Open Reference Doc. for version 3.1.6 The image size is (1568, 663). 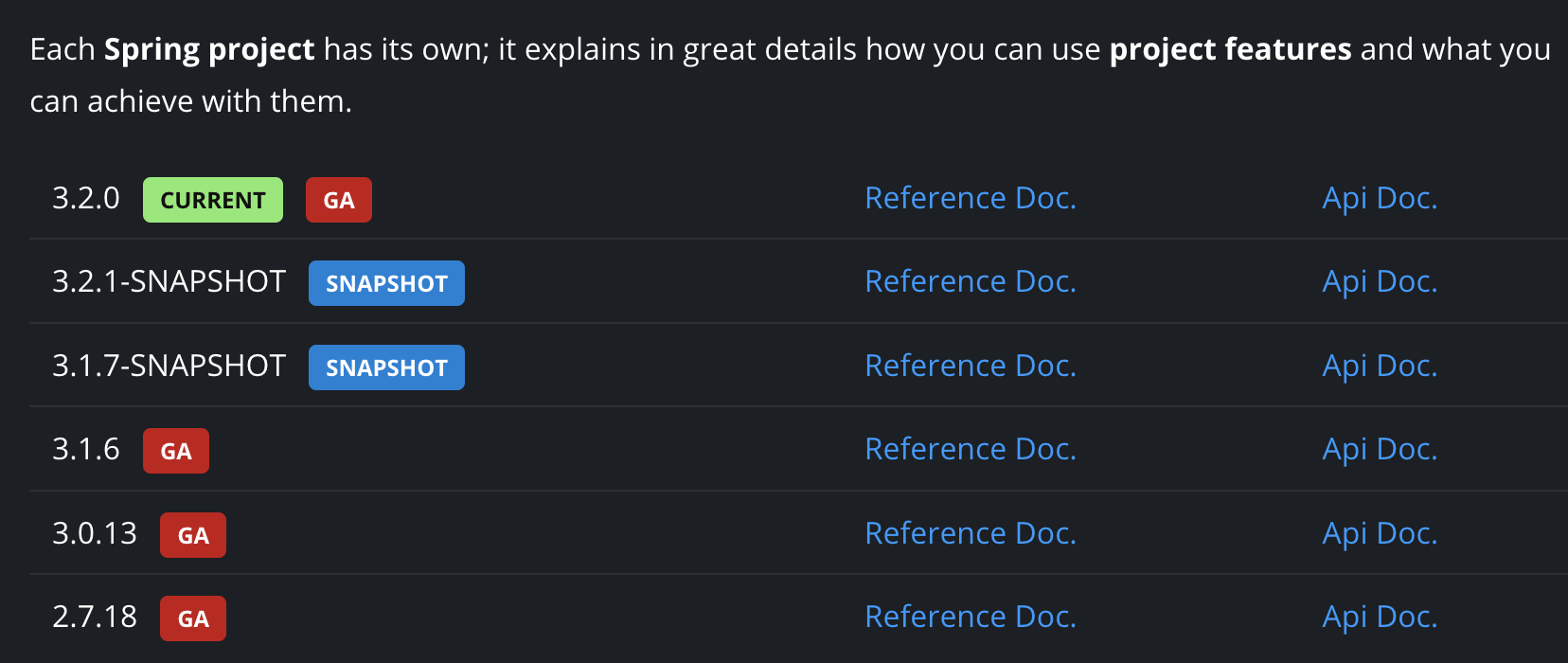point(971,449)
